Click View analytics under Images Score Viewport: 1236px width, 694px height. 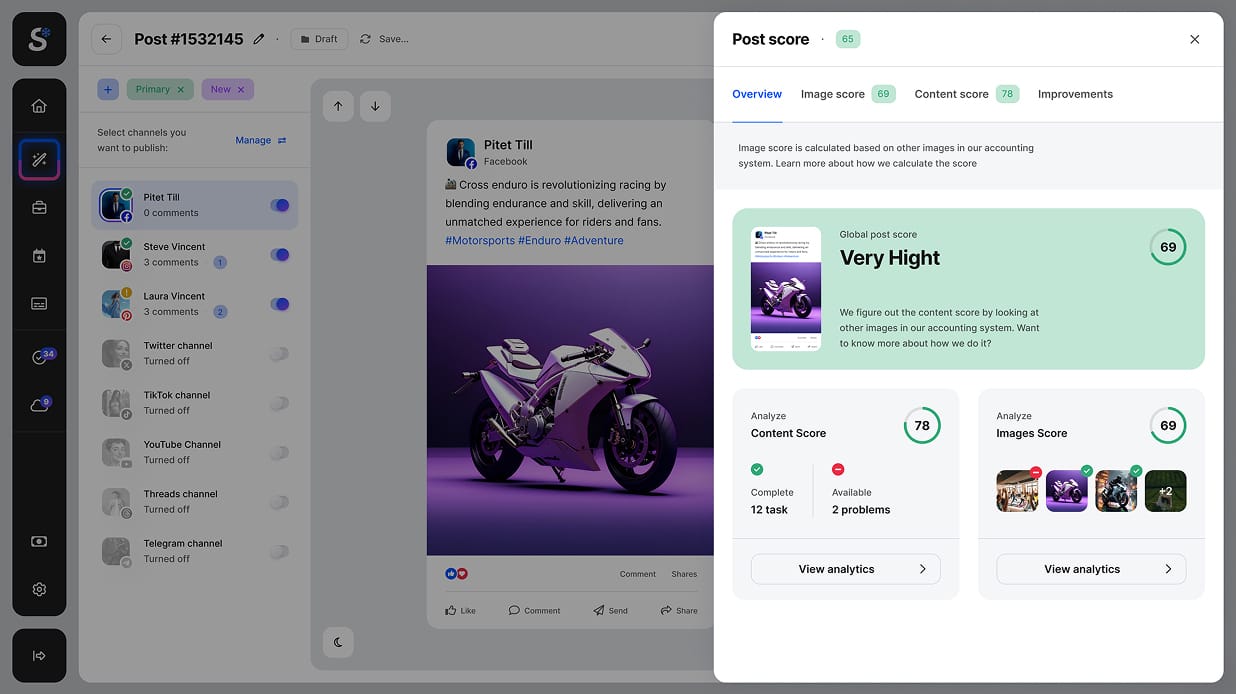point(1090,569)
